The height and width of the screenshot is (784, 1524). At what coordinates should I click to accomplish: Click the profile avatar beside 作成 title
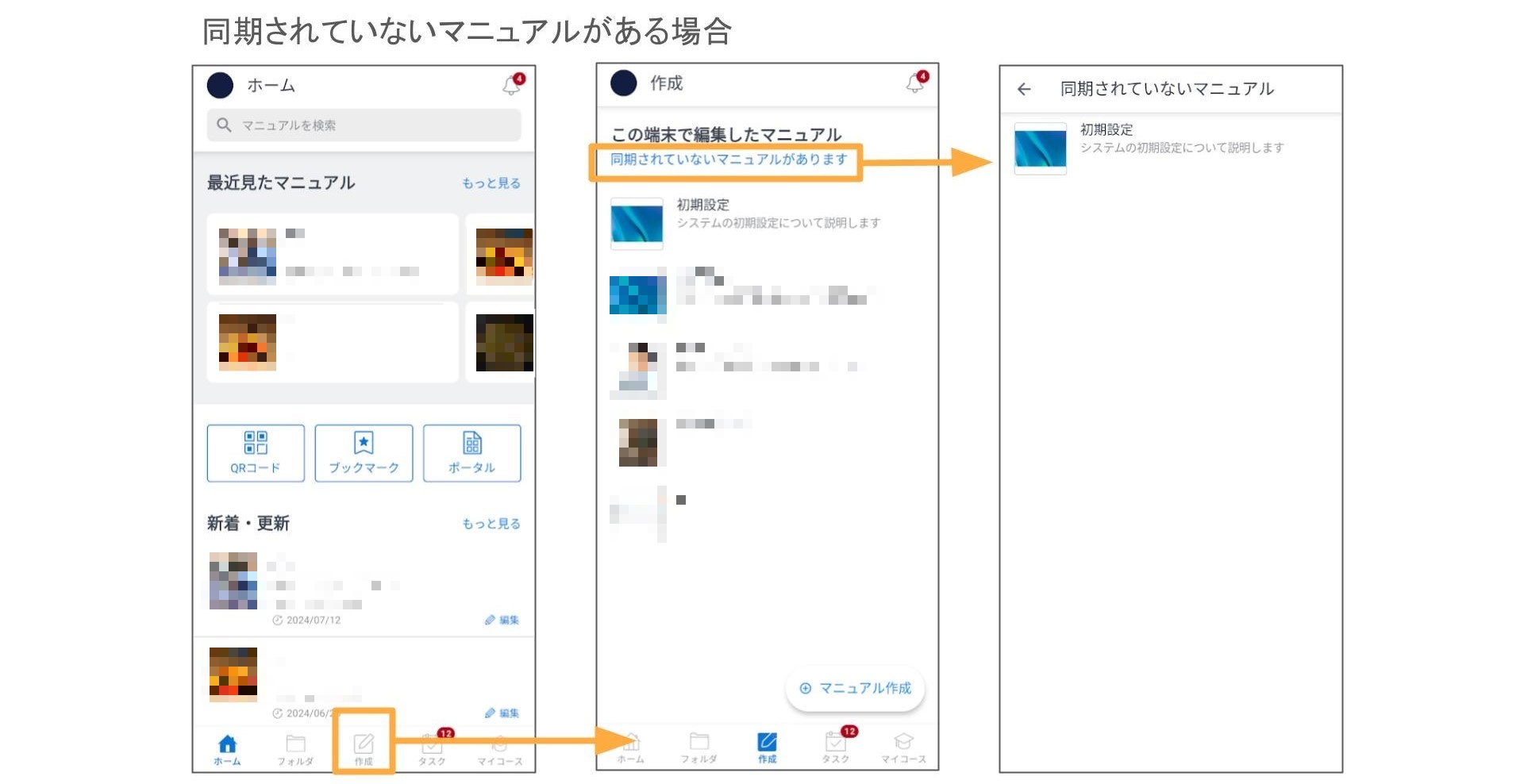coord(624,83)
